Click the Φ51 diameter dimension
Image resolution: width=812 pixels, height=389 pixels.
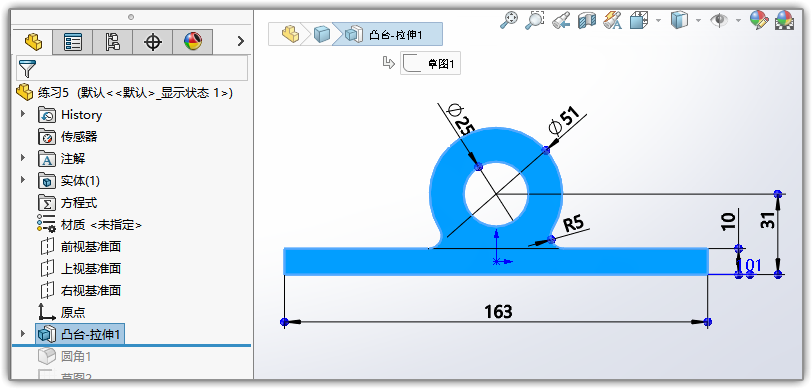point(564,120)
